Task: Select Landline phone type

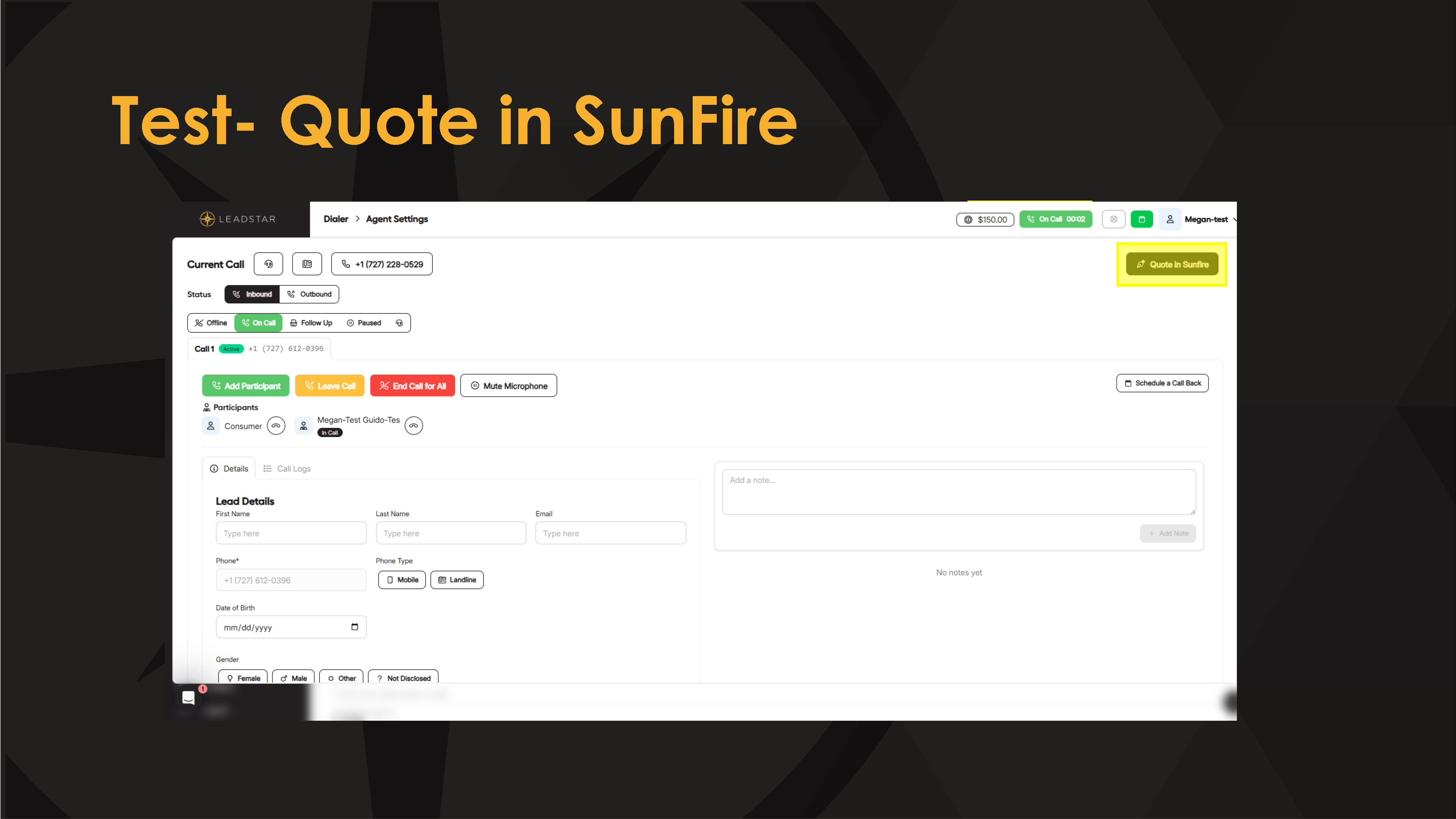Action: (457, 580)
